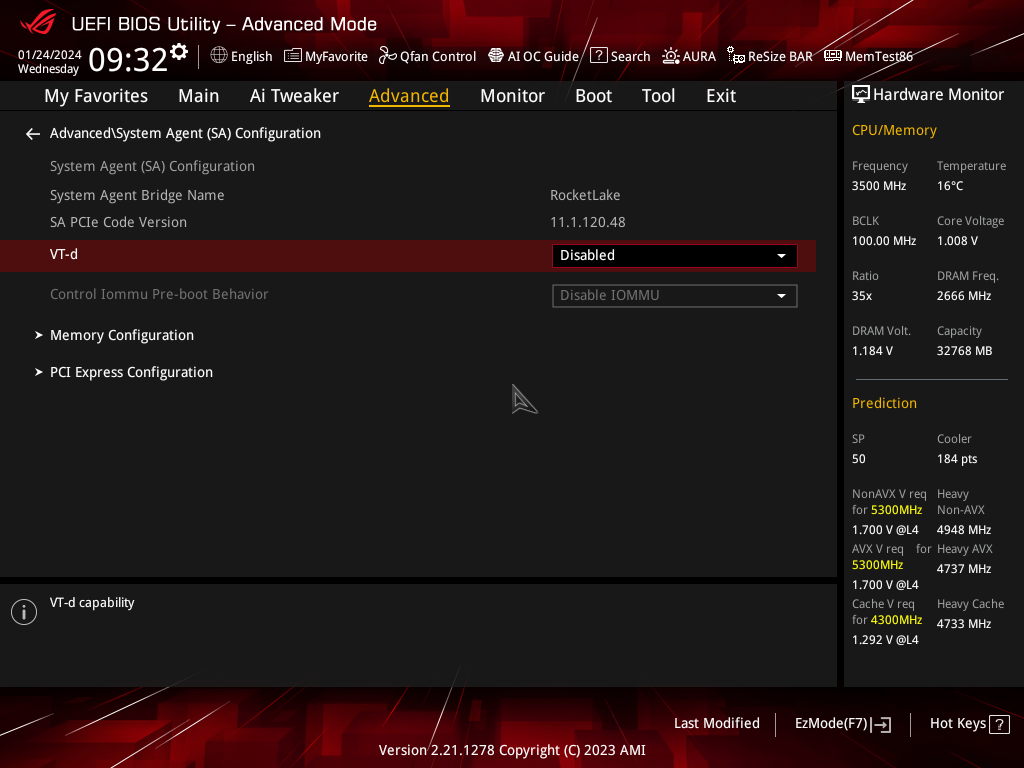Go back using the left arrow
Viewport: 1024px width, 768px height.
click(33, 134)
